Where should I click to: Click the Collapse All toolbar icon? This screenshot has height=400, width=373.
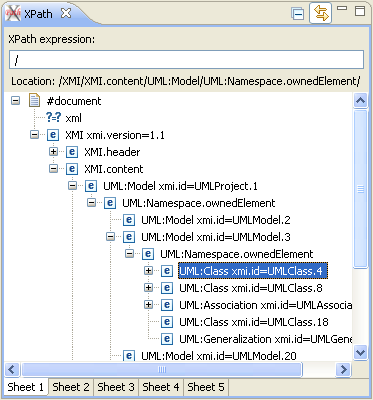point(297,14)
